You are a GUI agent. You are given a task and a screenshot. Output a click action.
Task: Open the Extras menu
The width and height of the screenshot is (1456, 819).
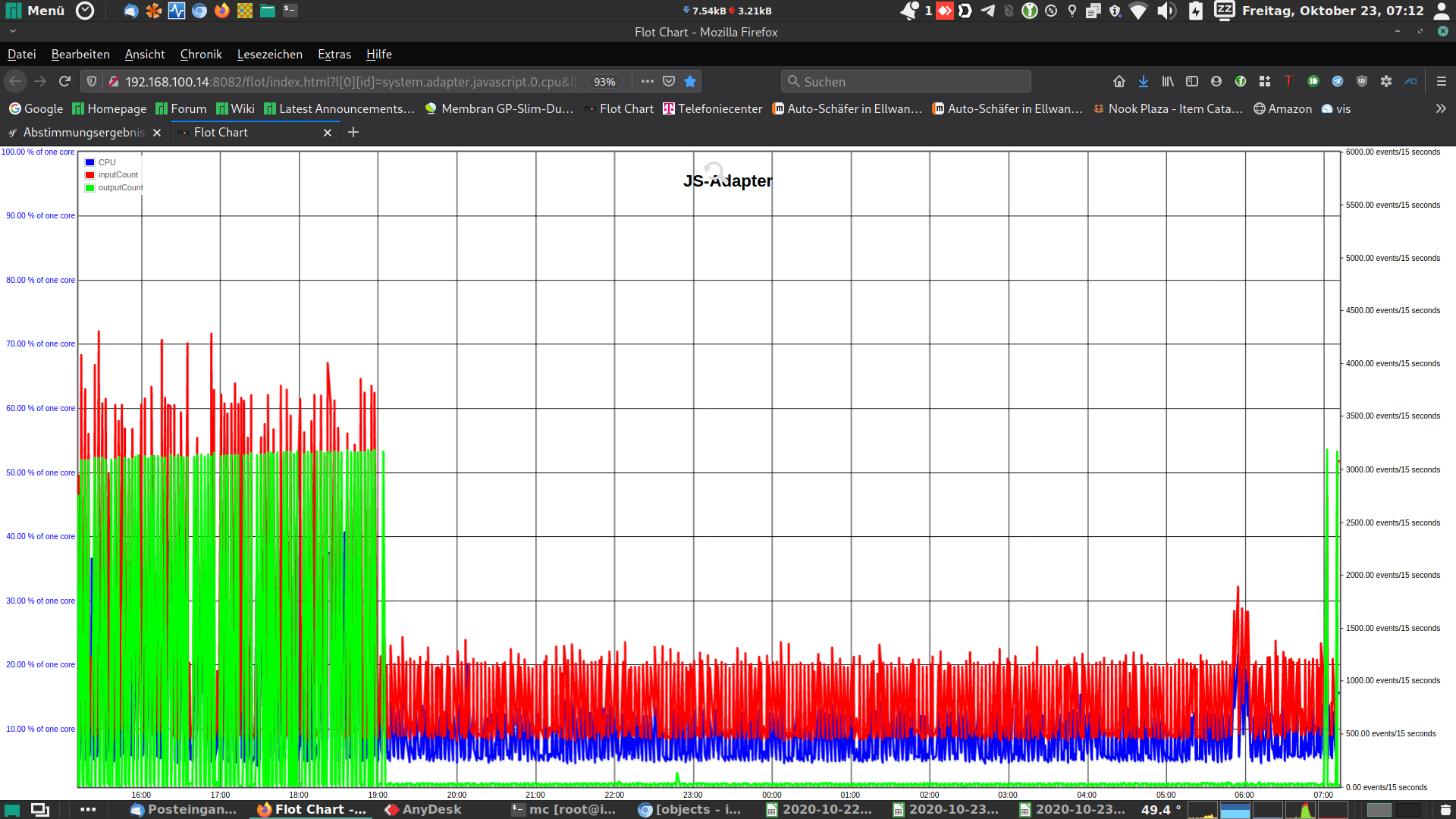click(334, 54)
